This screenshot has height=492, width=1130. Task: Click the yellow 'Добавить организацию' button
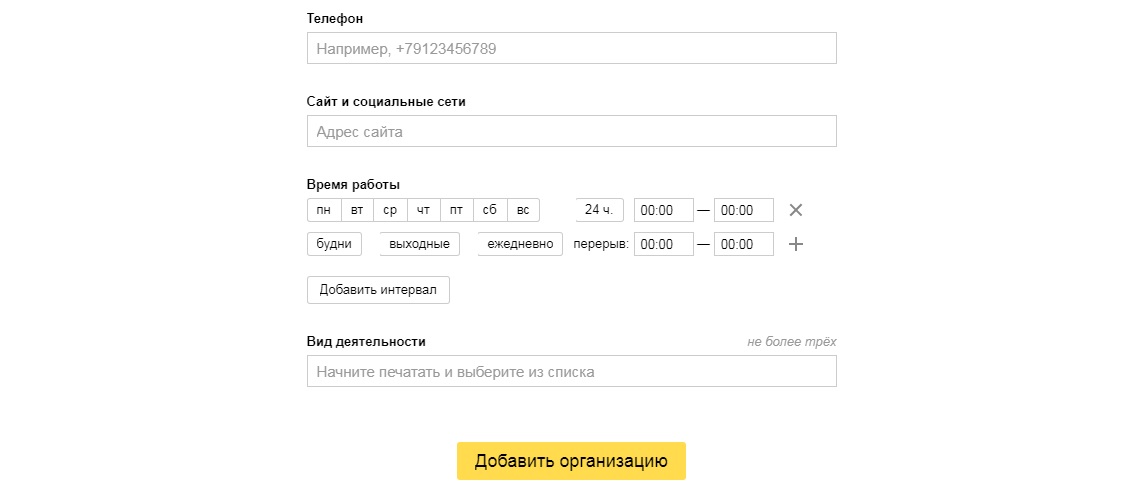click(x=571, y=461)
